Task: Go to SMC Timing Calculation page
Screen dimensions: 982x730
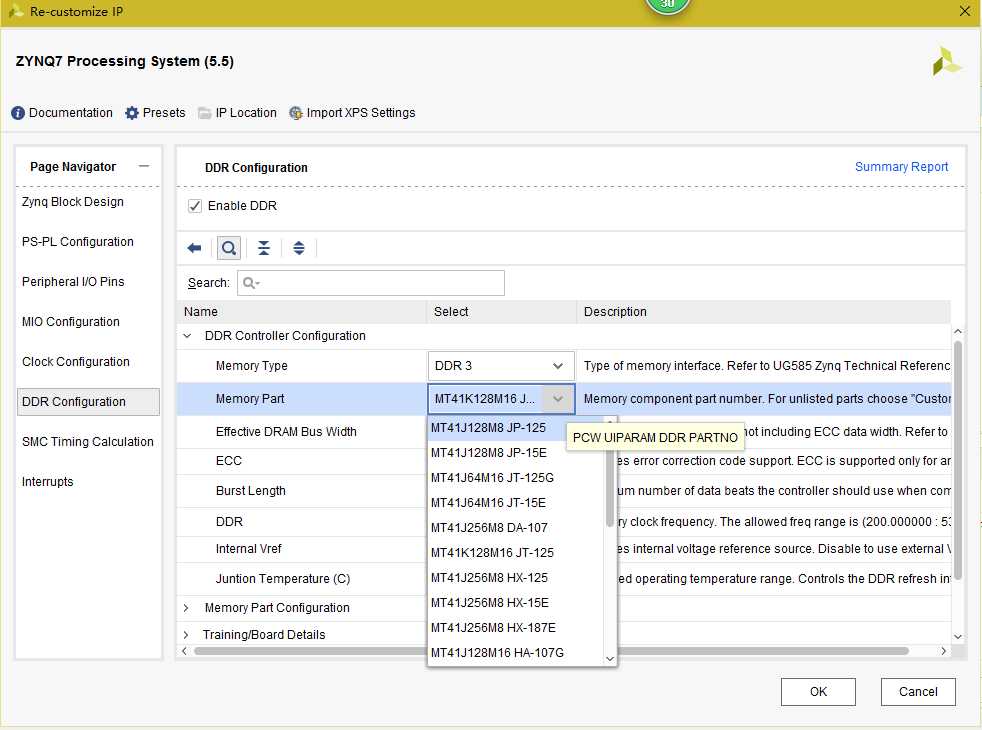Action: 88,442
